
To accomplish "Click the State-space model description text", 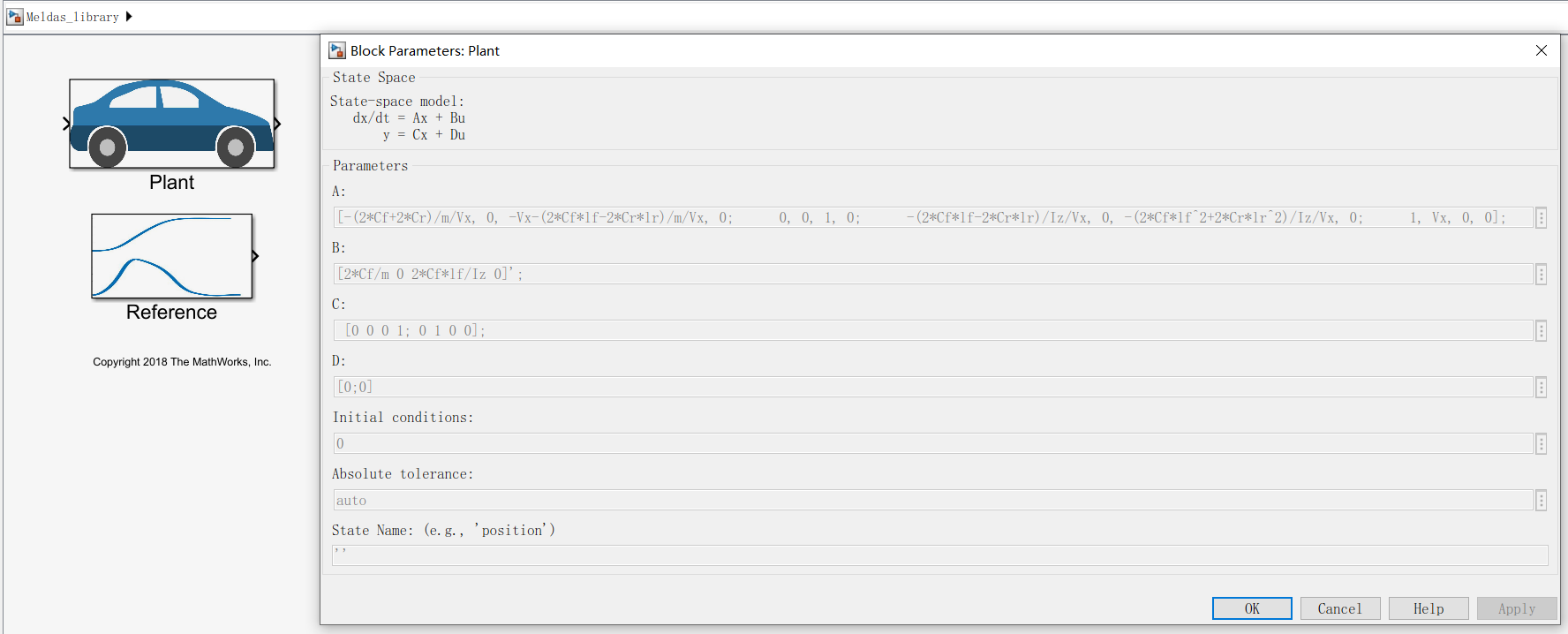I will (398, 118).
